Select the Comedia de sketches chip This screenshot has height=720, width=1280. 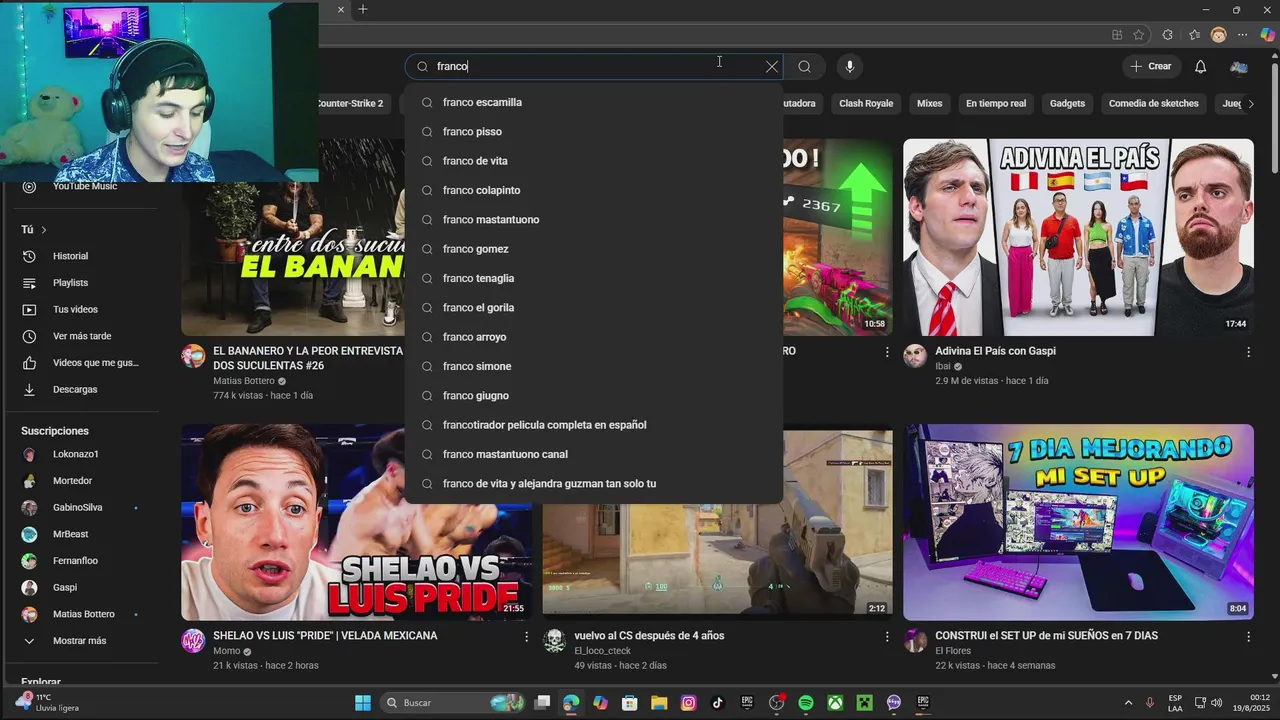[1153, 103]
